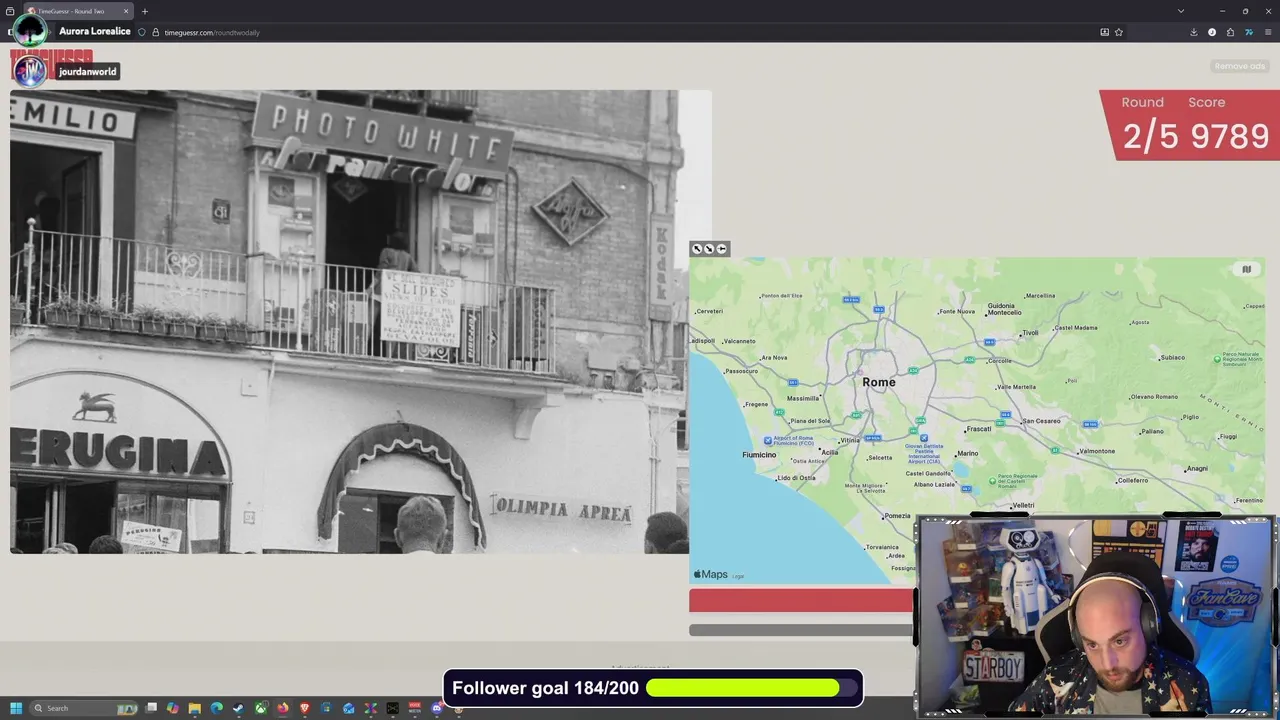This screenshot has width=1280, height=720.
Task: Open Steam from the taskbar
Action: (x=238, y=708)
